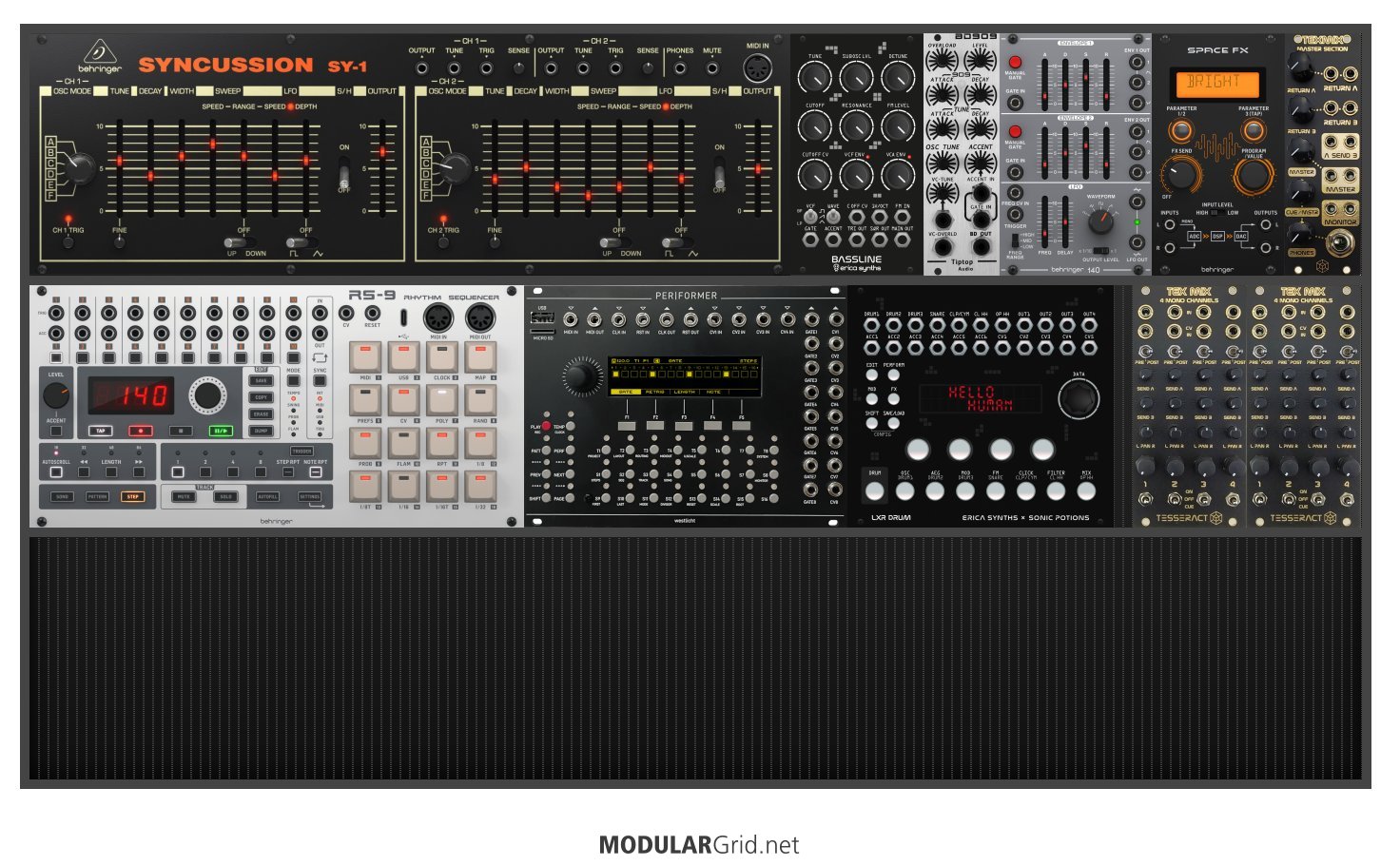Mute the track with RS-9 MUTE button
This screenshot has width=1400, height=865.
[184, 496]
